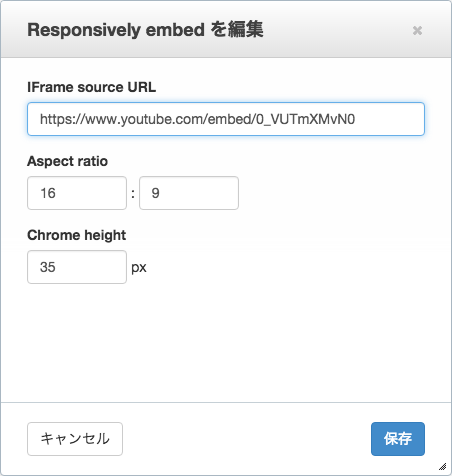Click the 'Responsively embed を編集' title text
The width and height of the screenshot is (452, 476).
pos(145,30)
